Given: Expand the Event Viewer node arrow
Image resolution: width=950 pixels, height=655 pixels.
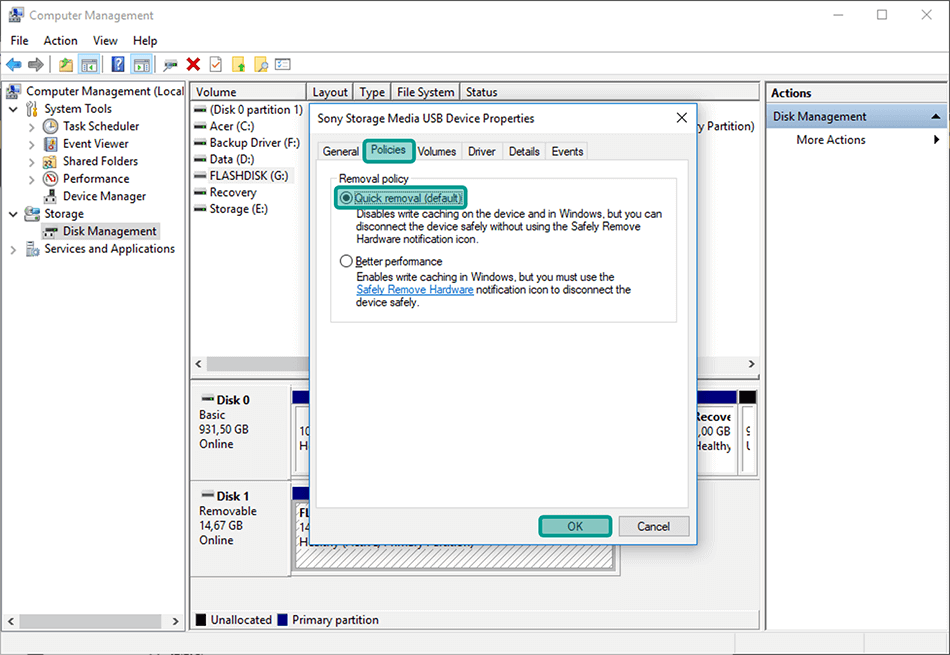Looking at the screenshot, I should (32, 144).
